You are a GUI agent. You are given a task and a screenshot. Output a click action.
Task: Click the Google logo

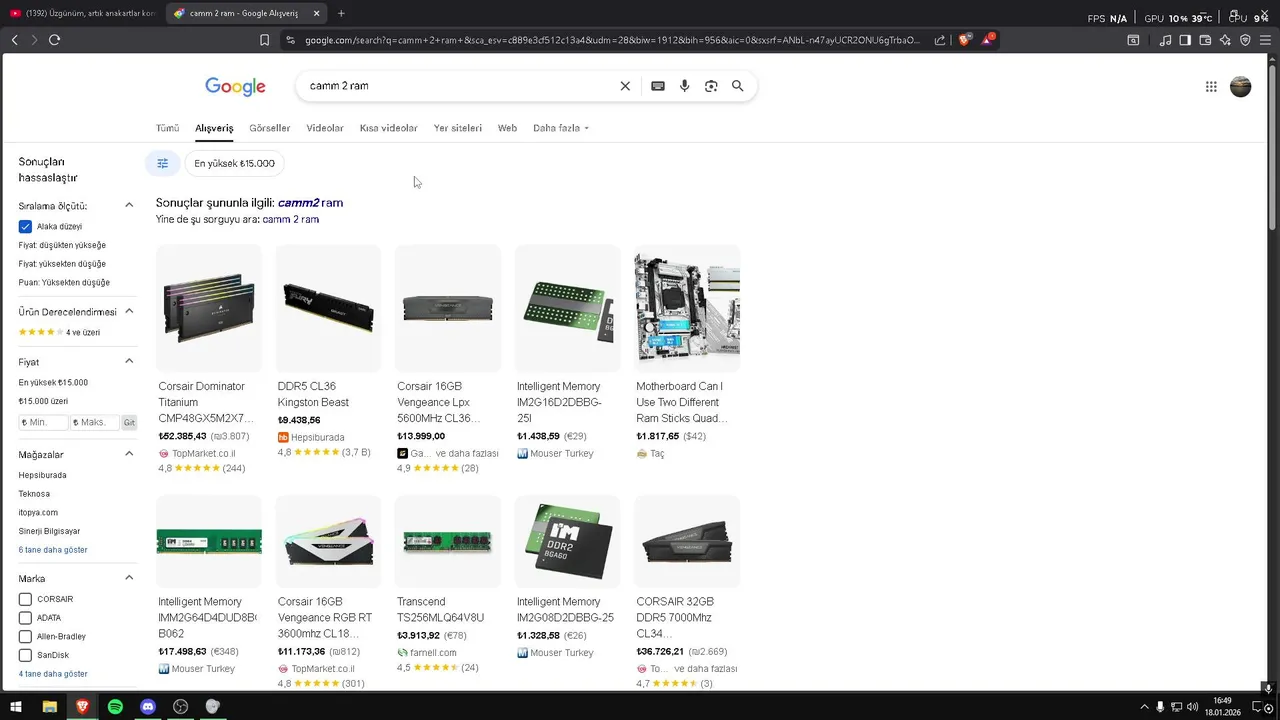(235, 87)
